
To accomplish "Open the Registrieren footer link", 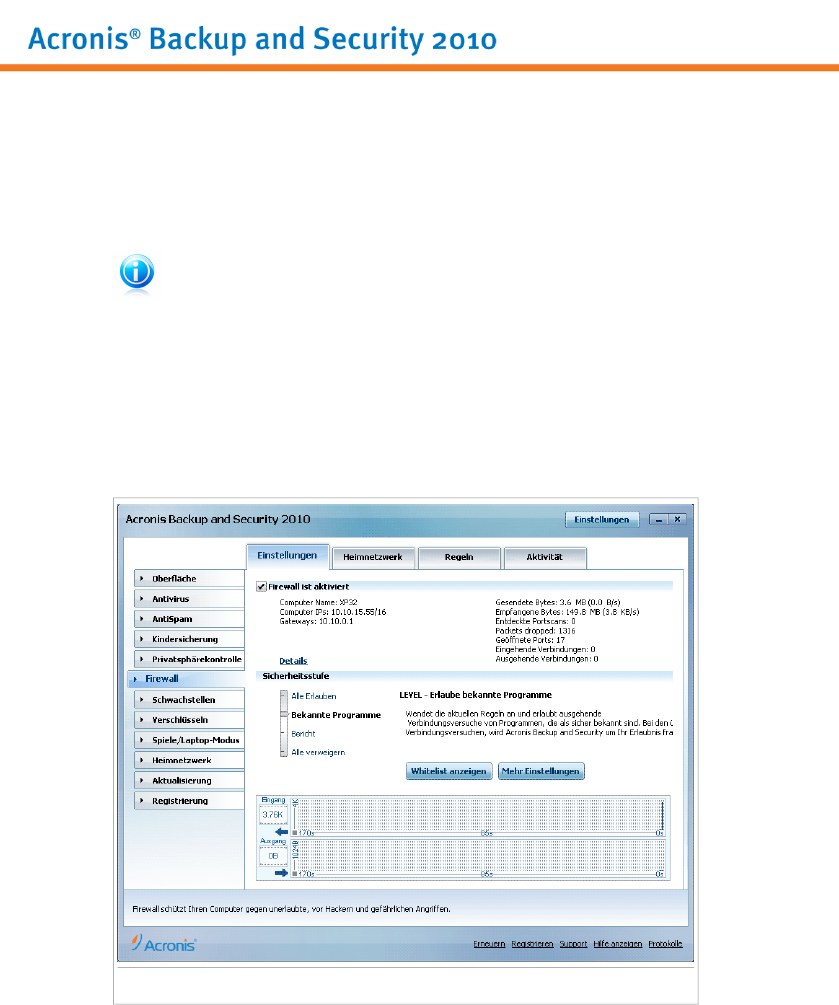I will [532, 944].
